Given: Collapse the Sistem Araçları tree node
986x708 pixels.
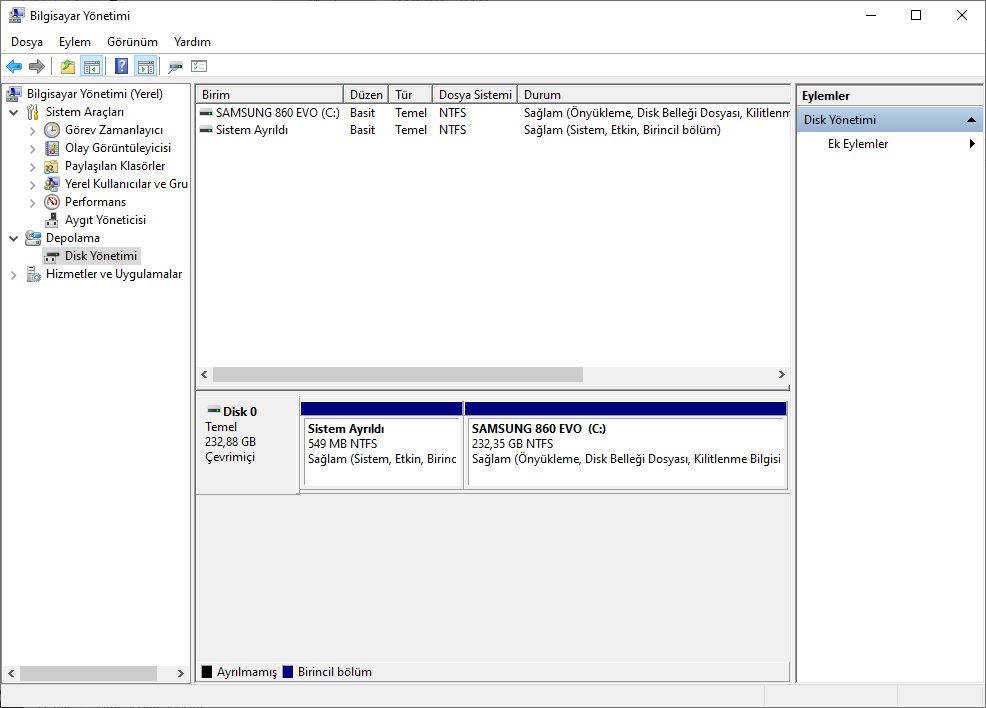Looking at the screenshot, I should pos(13,113).
